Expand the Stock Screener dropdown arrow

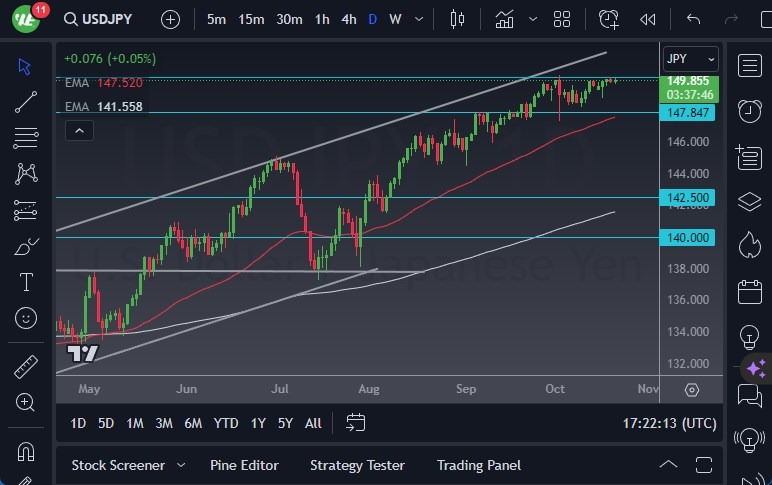click(181, 465)
